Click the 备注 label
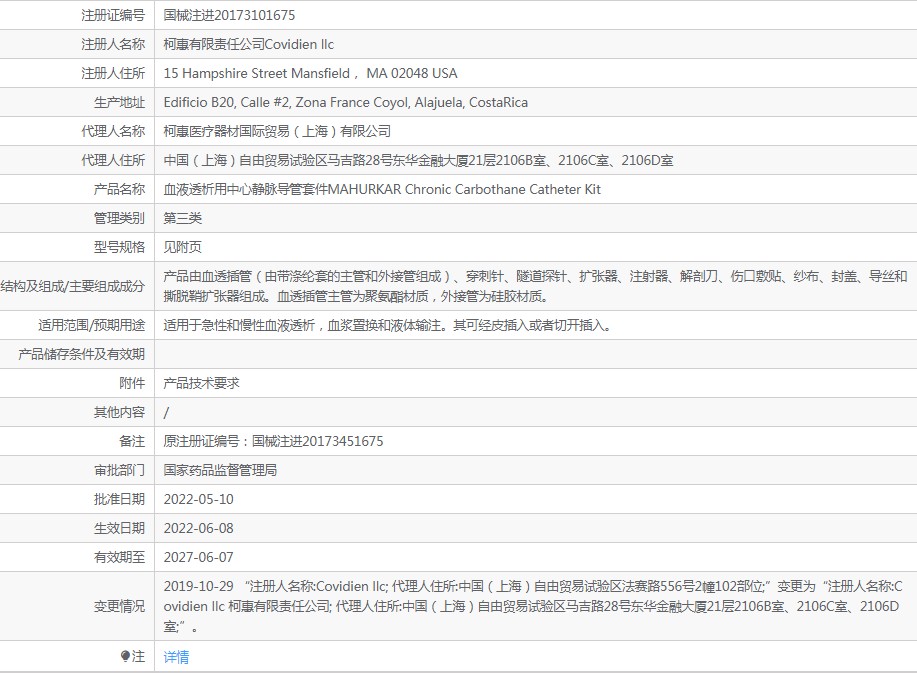 pyautogui.click(x=132, y=441)
